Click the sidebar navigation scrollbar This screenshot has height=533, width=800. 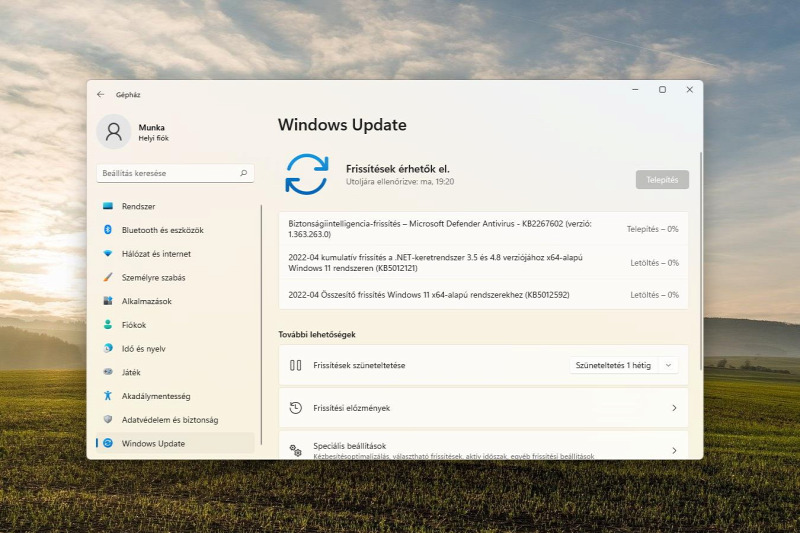(261, 324)
